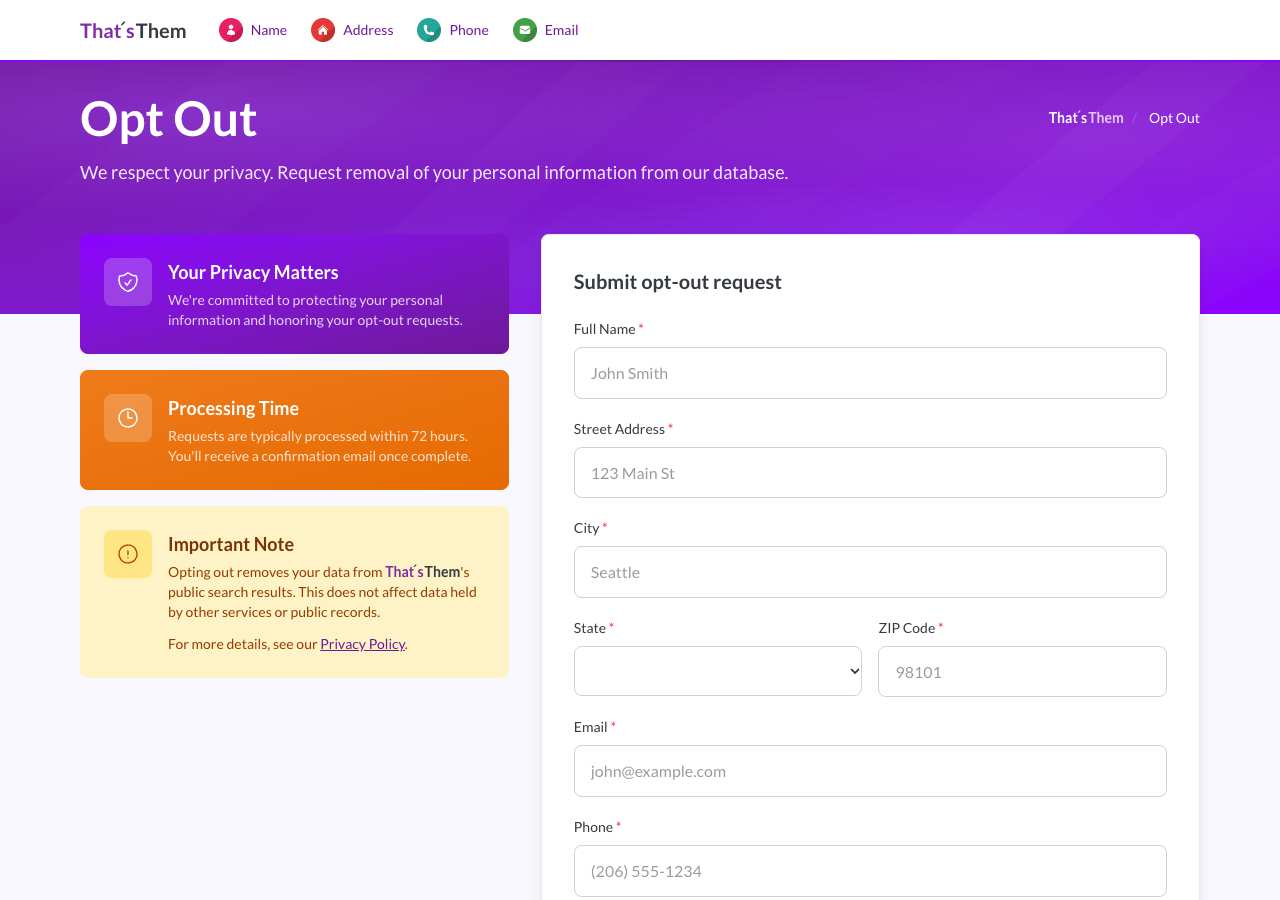Click the shield icon beside Your Privacy Matters
This screenshot has width=1280, height=900.
128,282
